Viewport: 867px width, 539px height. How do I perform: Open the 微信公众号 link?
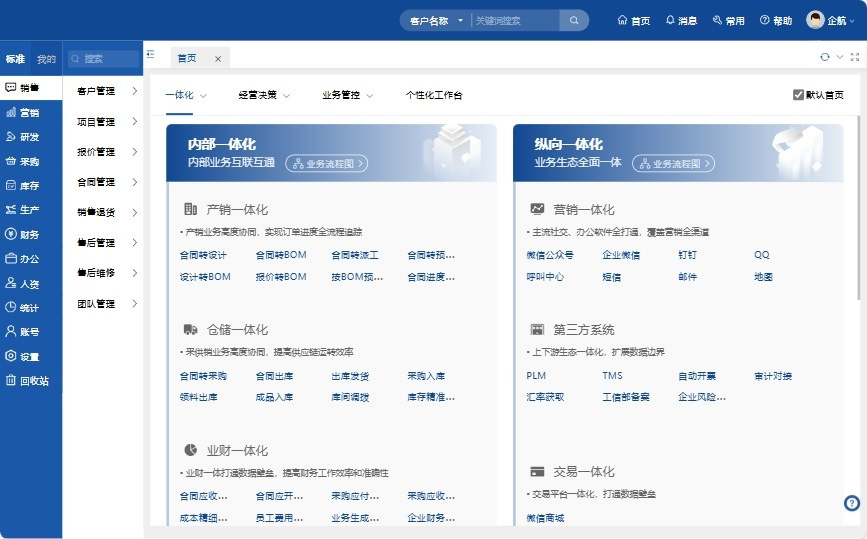pyautogui.click(x=550, y=255)
